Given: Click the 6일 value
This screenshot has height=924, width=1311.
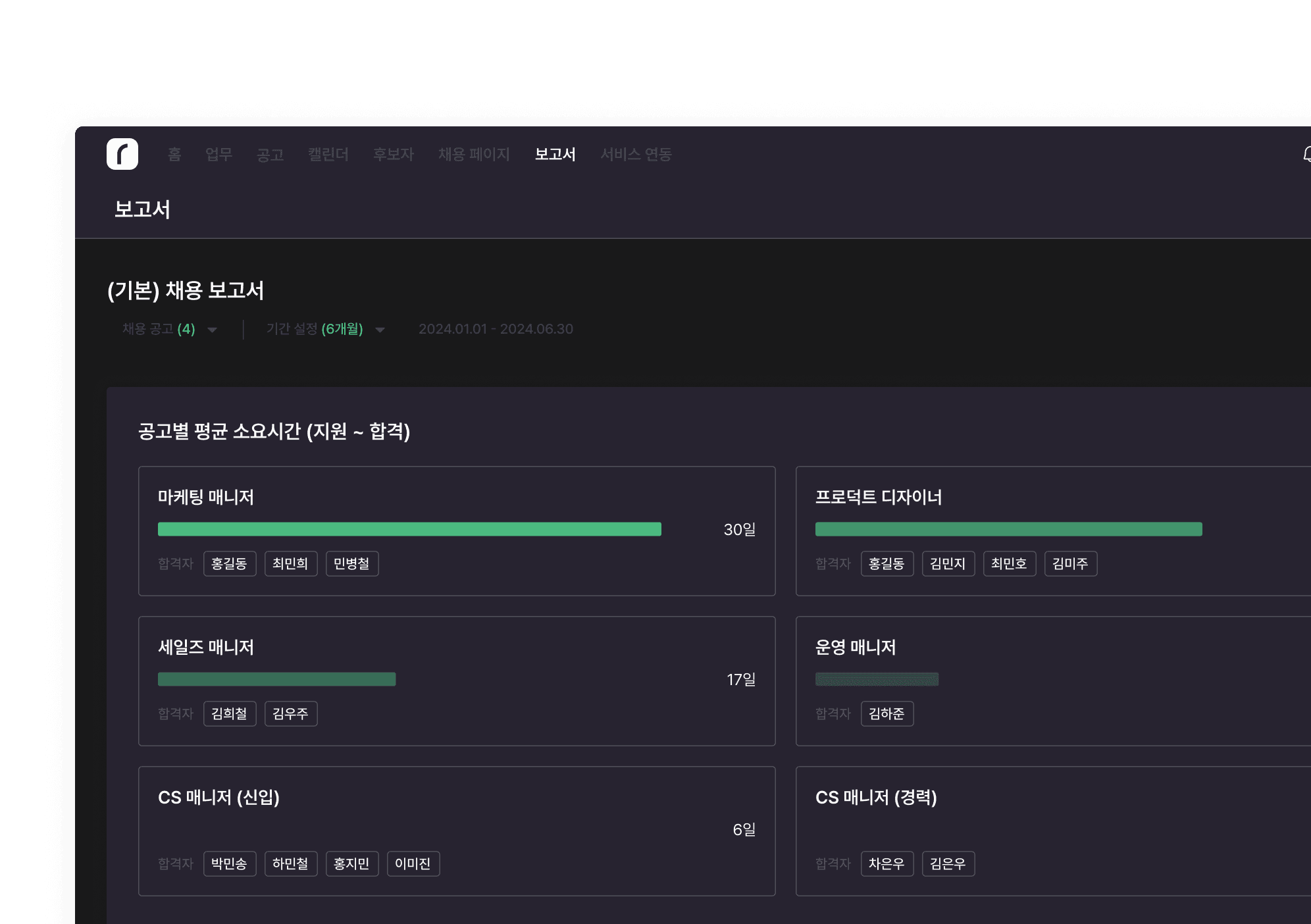Looking at the screenshot, I should (744, 829).
